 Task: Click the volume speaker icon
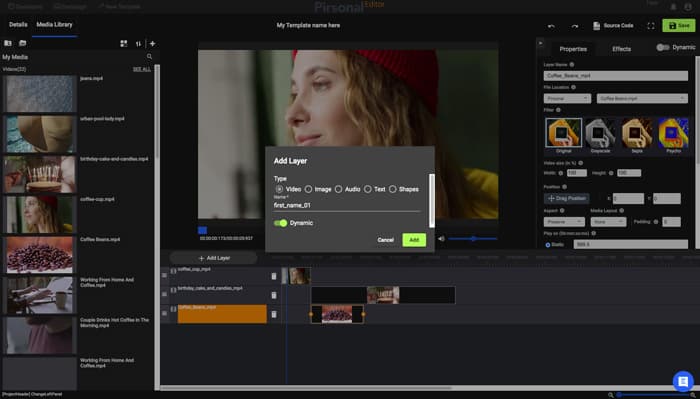441,239
